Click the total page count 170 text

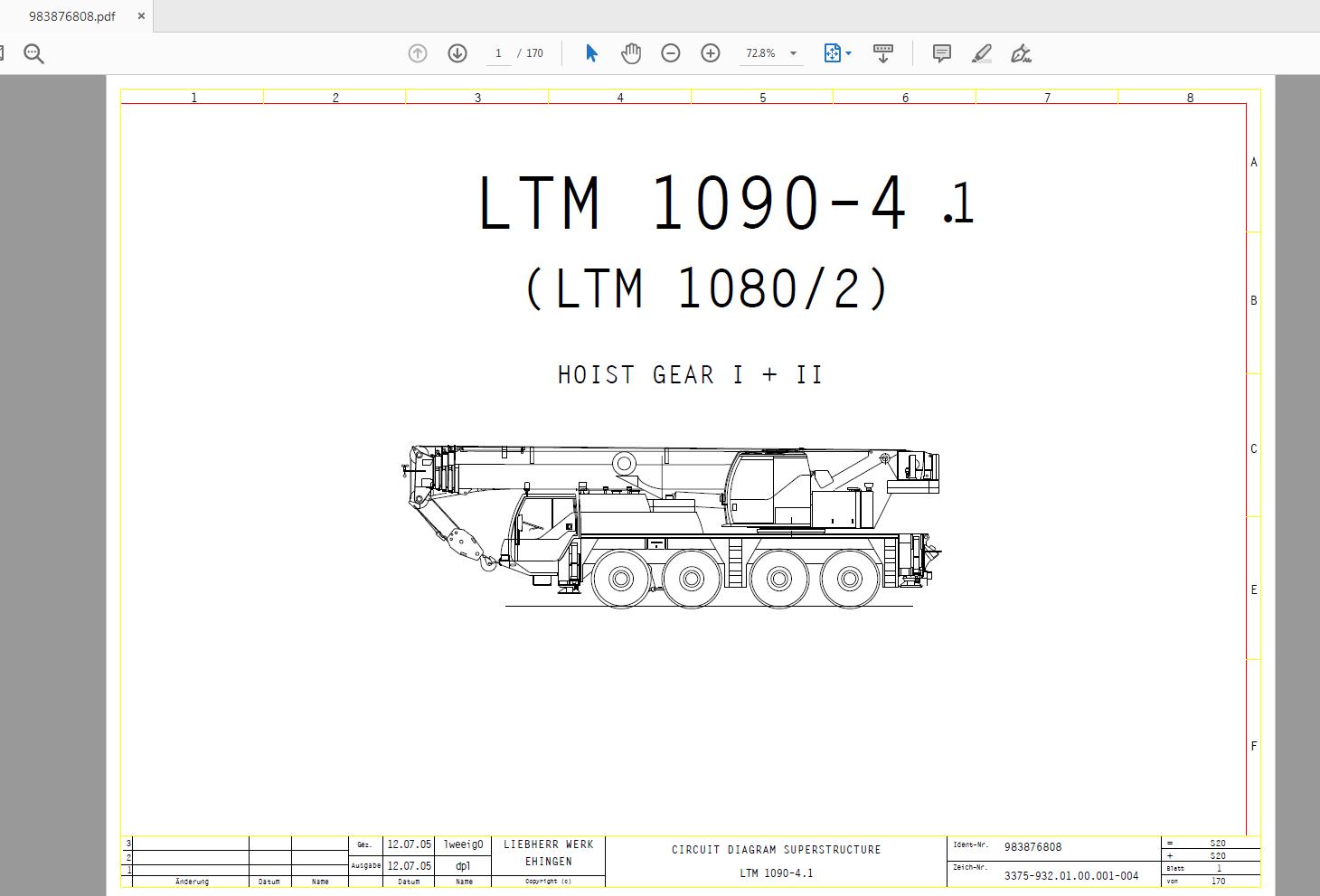point(535,53)
